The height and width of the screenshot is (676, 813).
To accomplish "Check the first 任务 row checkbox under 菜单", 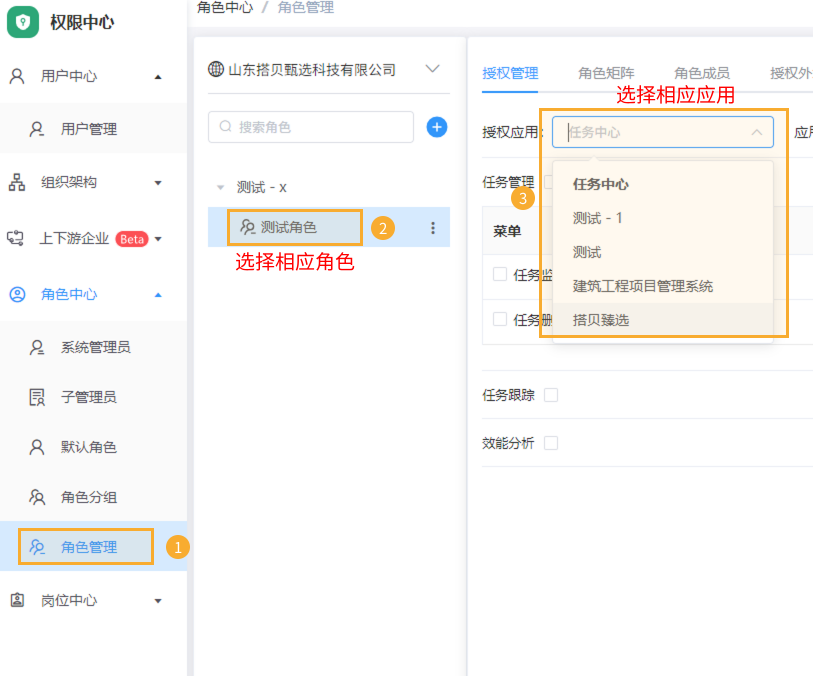I will coord(500,274).
